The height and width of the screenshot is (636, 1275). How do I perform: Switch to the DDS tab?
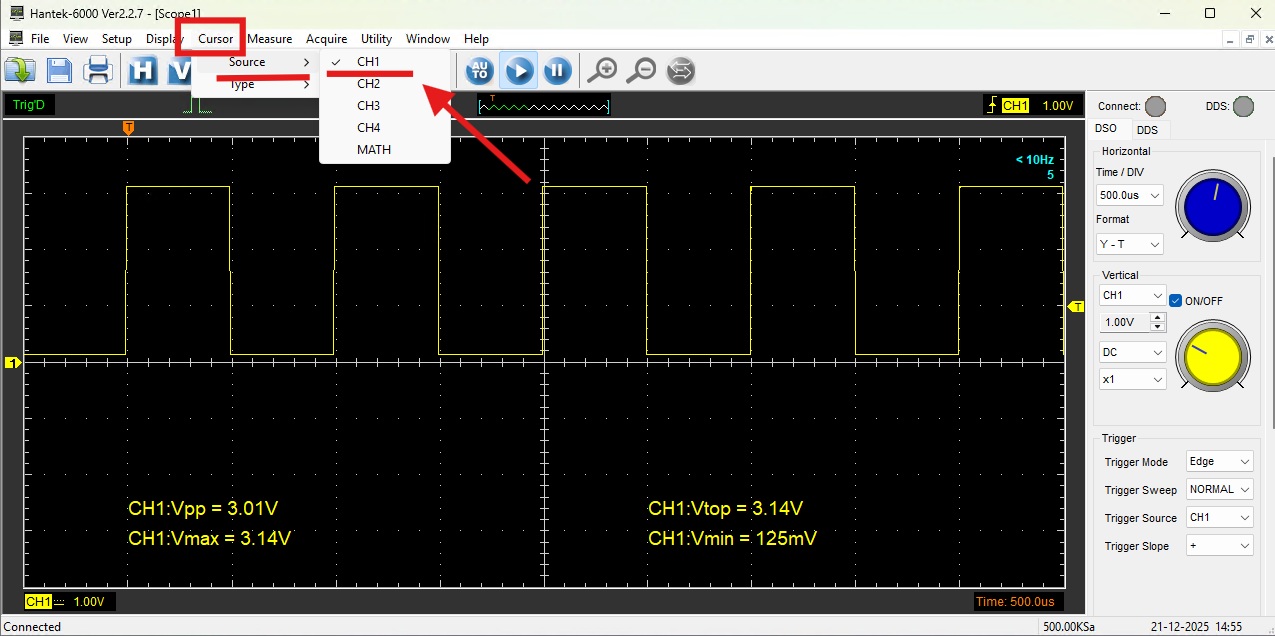(x=1147, y=130)
